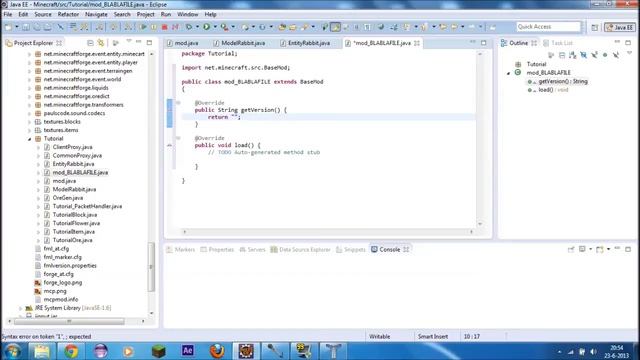Open the New file dropdown arrow

16,27
